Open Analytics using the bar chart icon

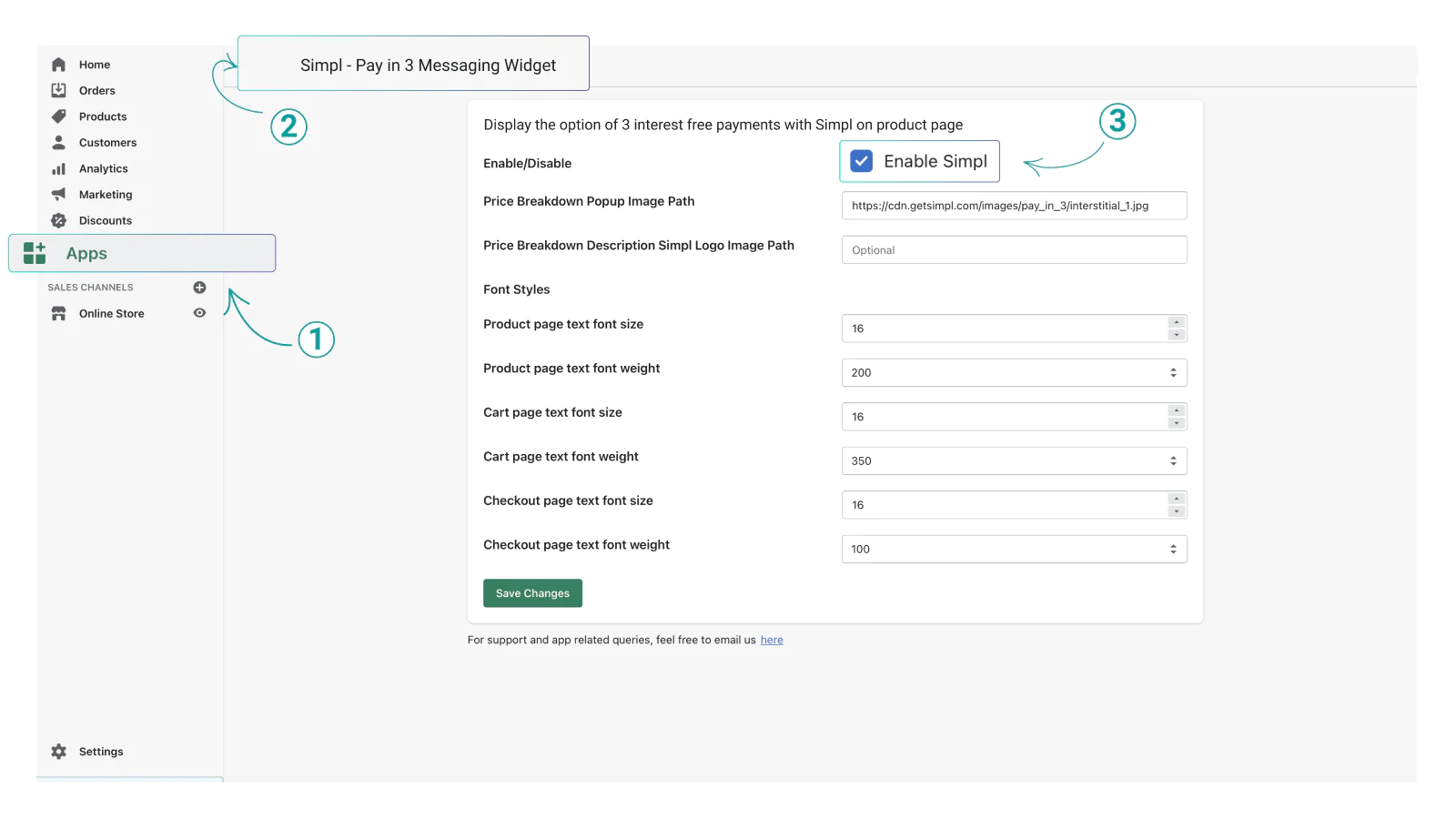tap(59, 169)
